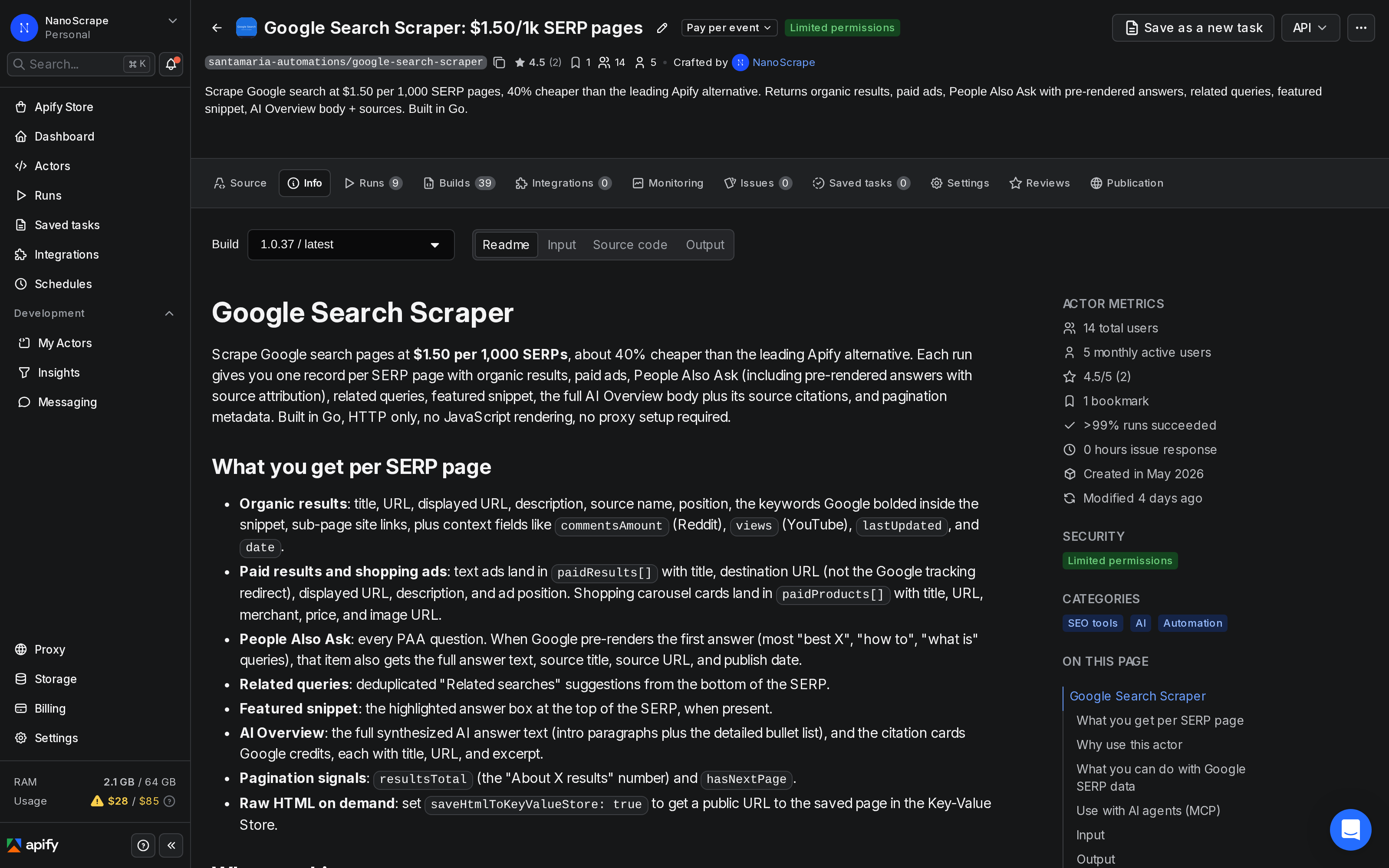Click the bookmark icon in the actor header
The height and width of the screenshot is (868, 1389).
575,62
